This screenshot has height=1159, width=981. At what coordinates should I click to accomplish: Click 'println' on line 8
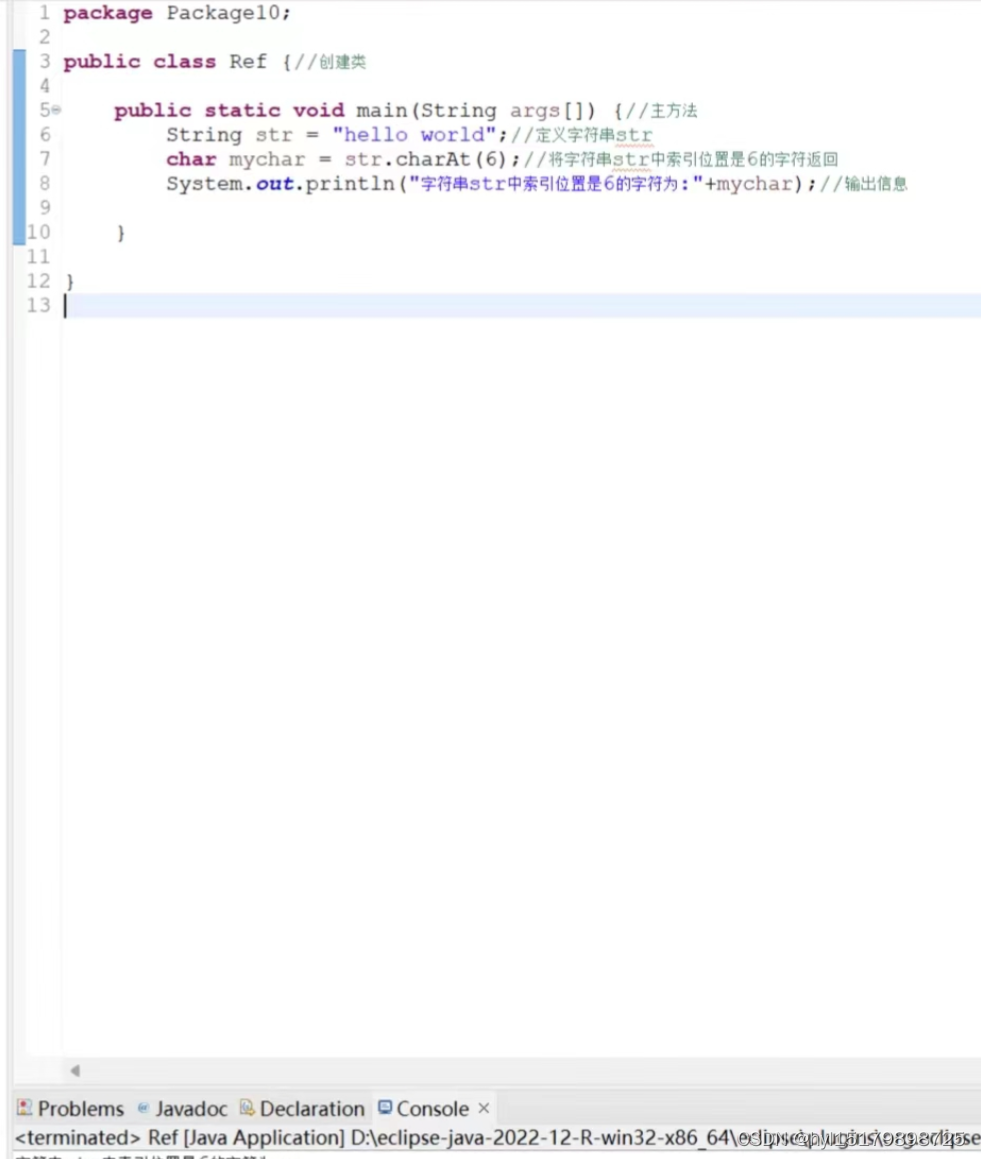350,184
